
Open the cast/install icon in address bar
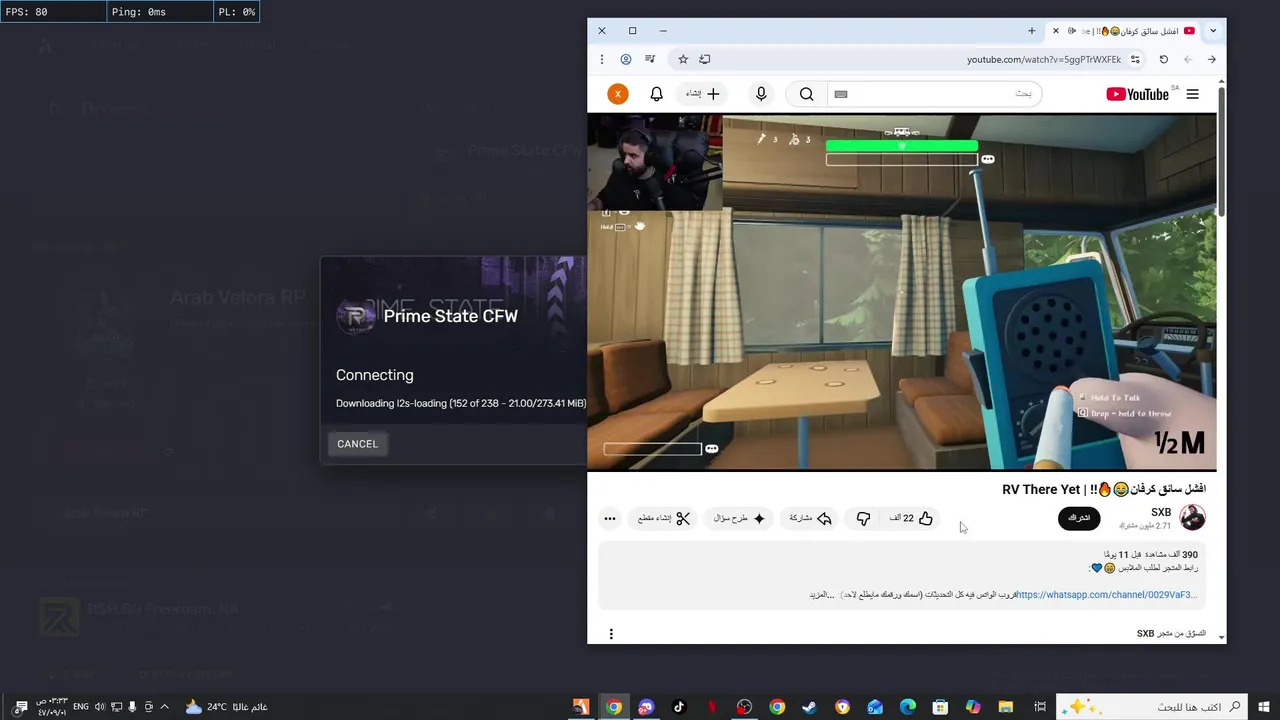tap(705, 60)
